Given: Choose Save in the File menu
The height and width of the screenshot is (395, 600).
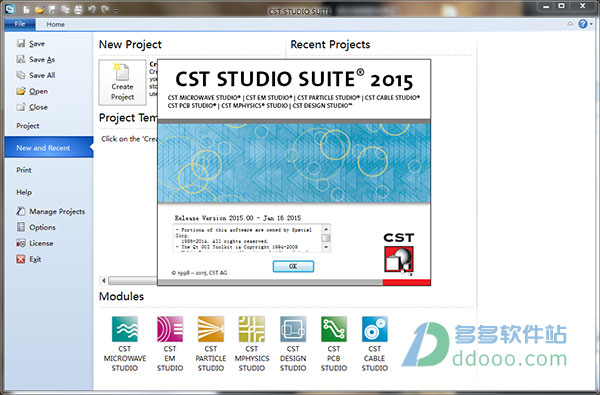Looking at the screenshot, I should pyautogui.click(x=31, y=44).
